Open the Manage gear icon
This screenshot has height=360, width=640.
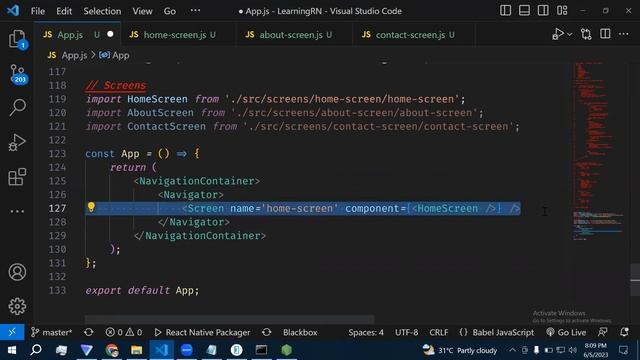17,306
